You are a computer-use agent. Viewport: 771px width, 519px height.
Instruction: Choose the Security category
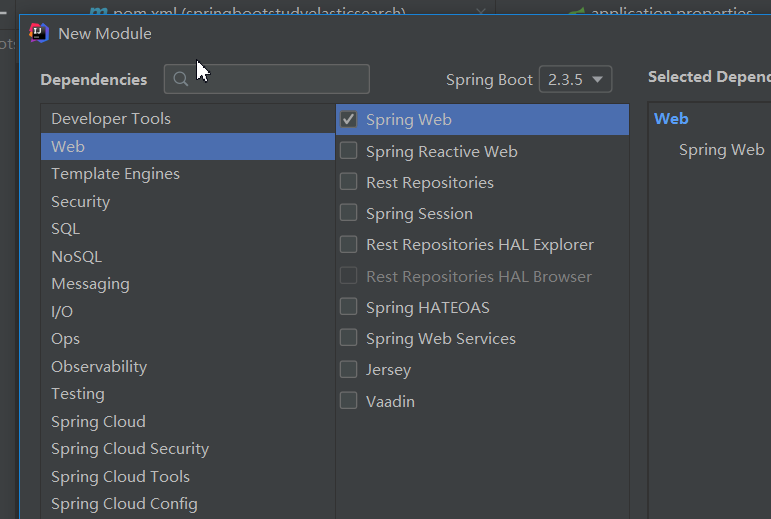pos(188,202)
